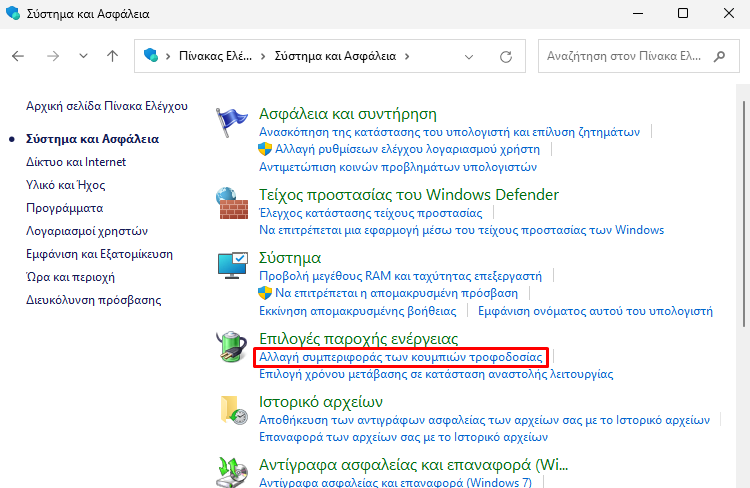Open recent locations chevron next to forward arrow
750x488 pixels.
click(83, 56)
